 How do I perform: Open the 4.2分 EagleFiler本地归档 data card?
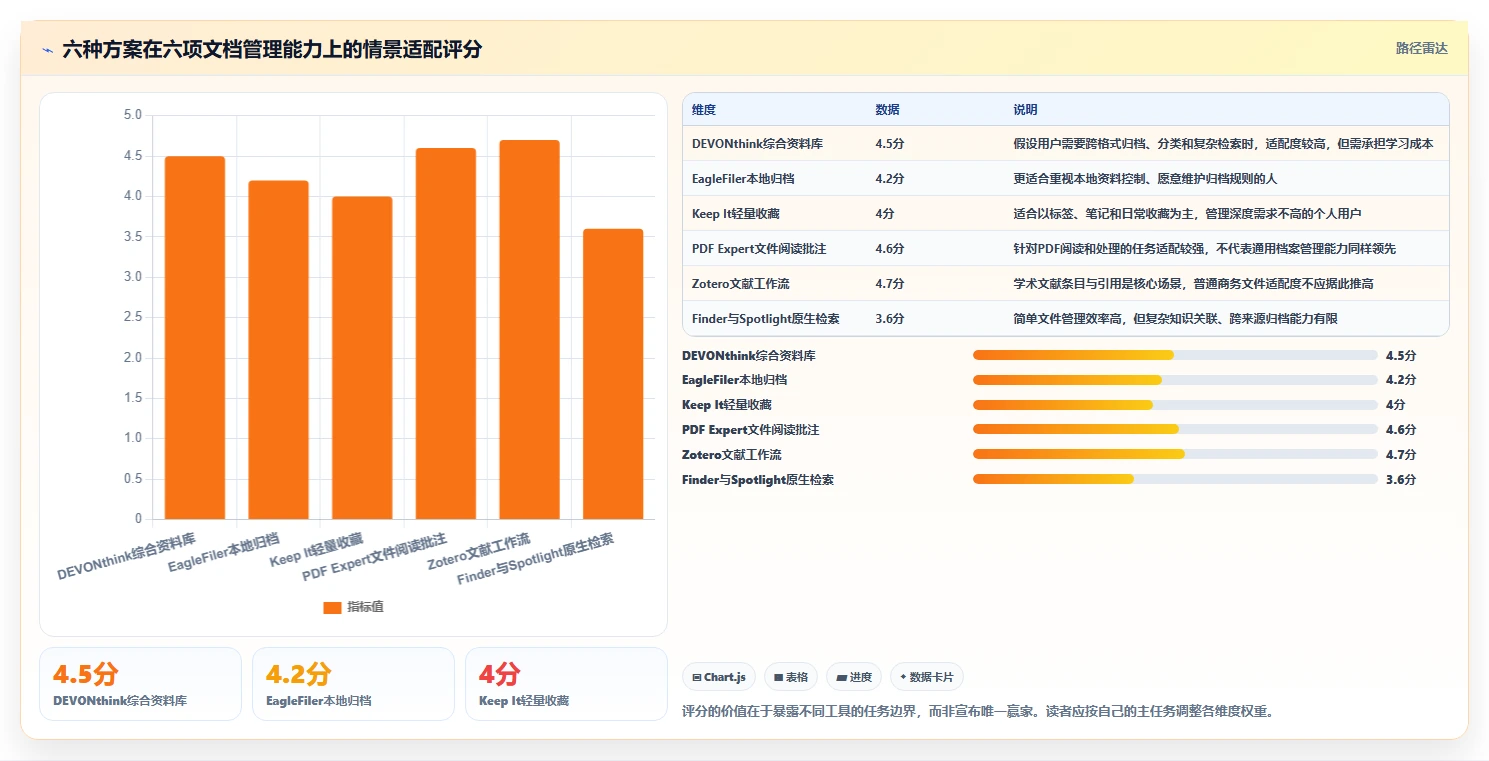(x=353, y=684)
